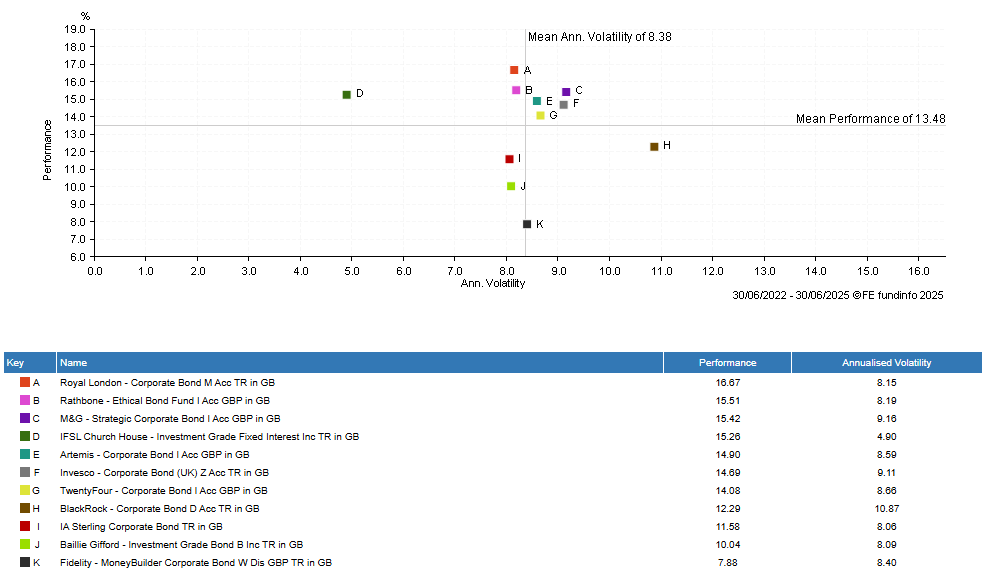The image size is (989, 581).
Task: Click performance value 16.67
Action: coord(727,382)
